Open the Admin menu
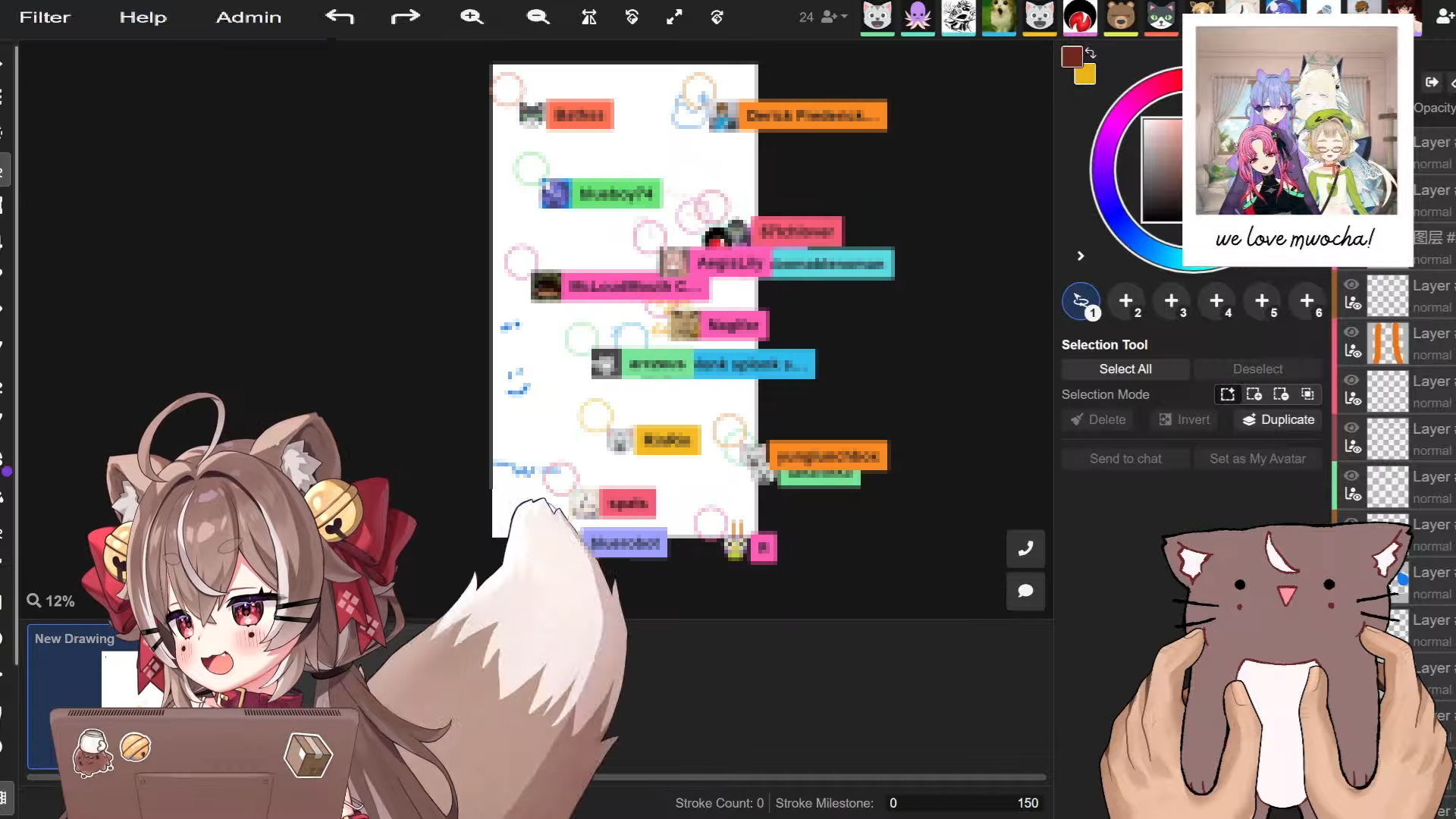Screen dimensions: 1456x819 tap(248, 17)
